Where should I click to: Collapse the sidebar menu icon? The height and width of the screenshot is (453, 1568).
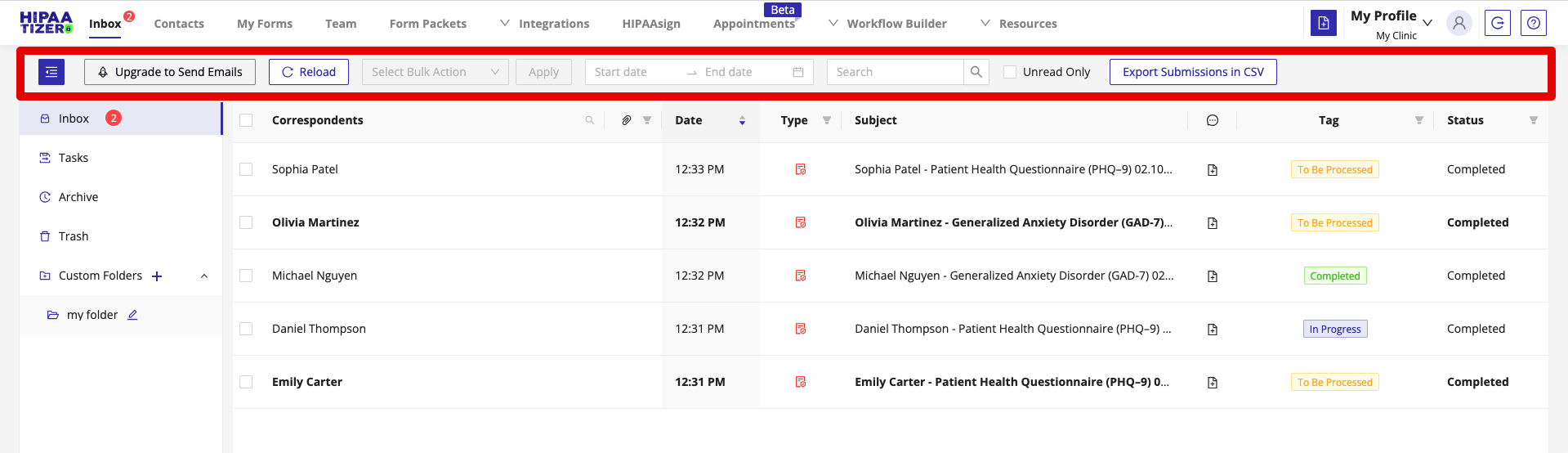(51, 72)
